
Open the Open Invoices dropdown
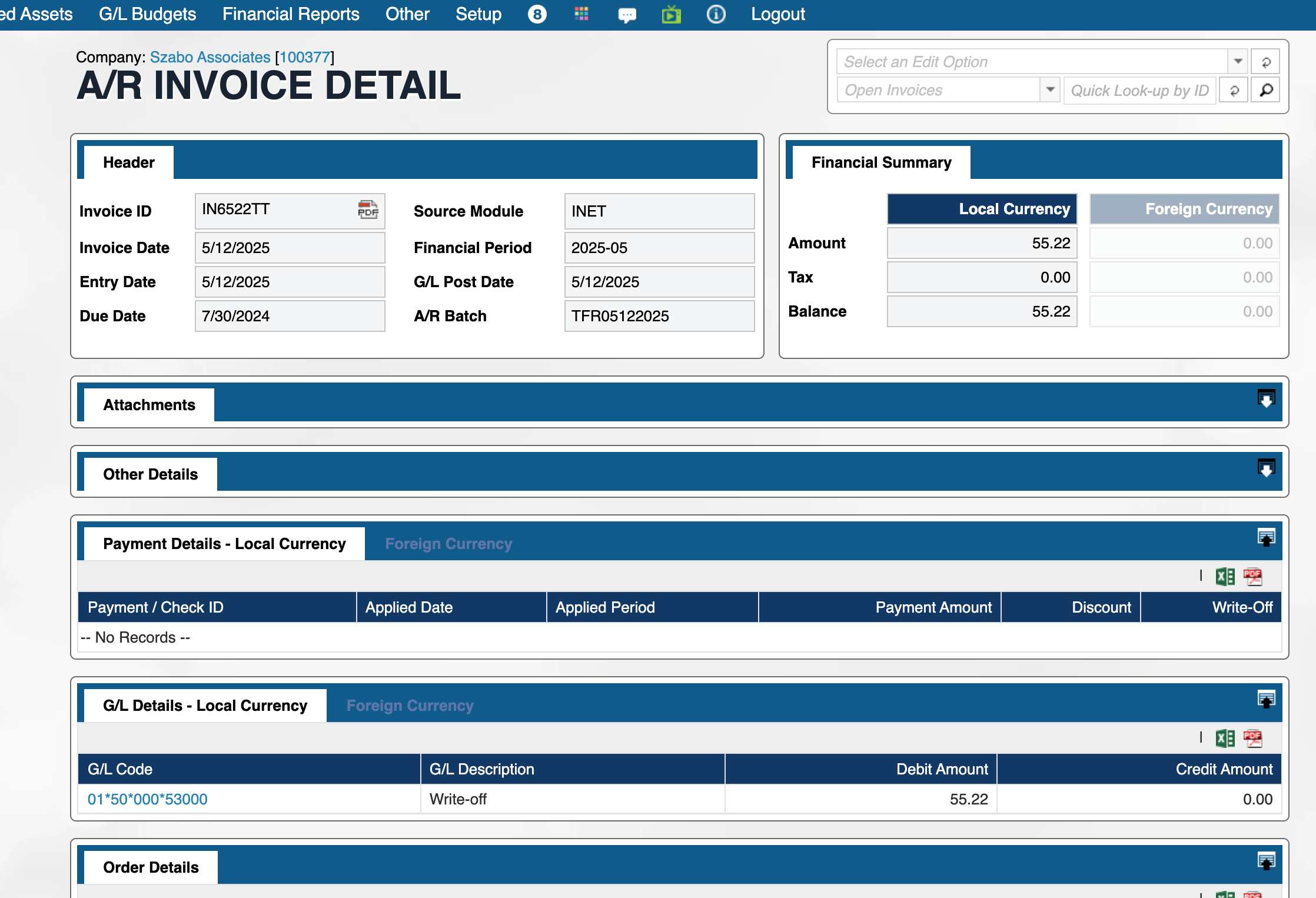click(x=1049, y=90)
